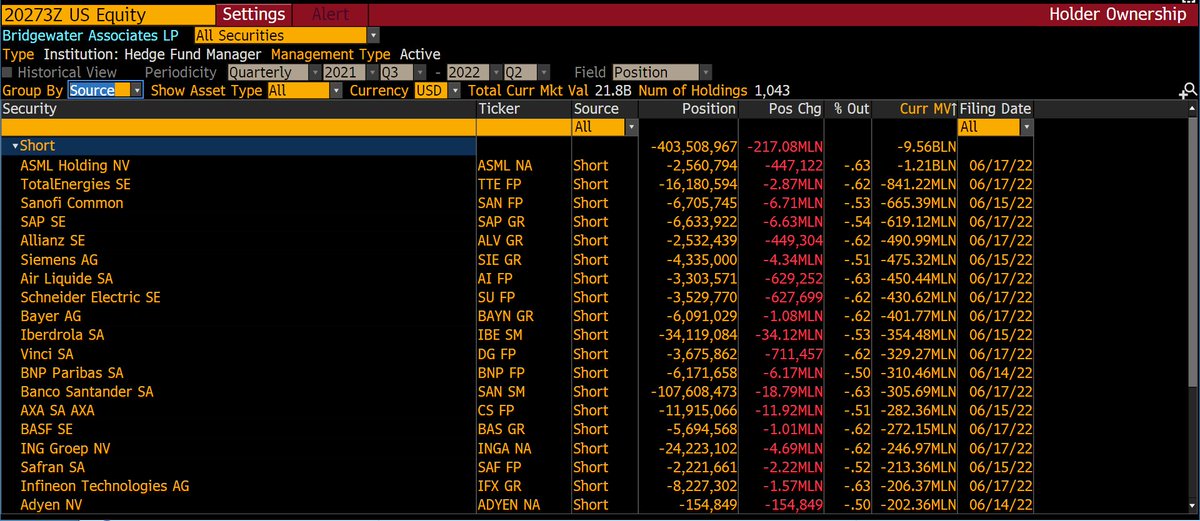Click the BAYN GR ticker cell
The image size is (1200, 521).
506,316
